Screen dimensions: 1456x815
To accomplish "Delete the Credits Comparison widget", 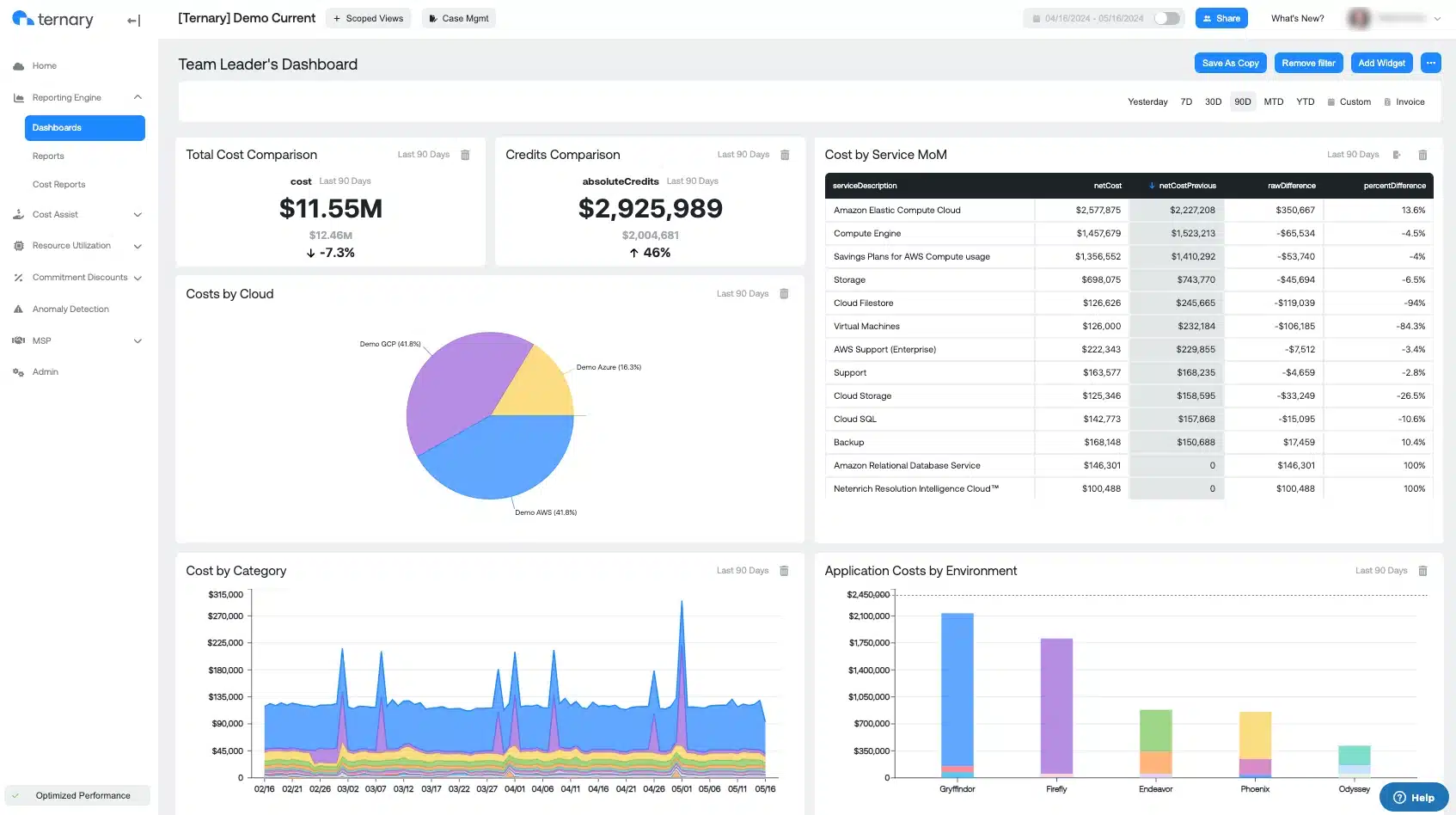I will pyautogui.click(x=785, y=155).
